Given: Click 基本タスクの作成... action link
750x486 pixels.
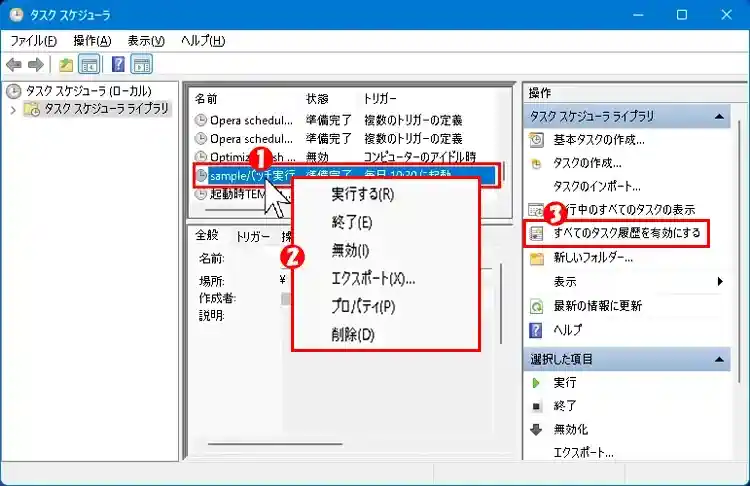Looking at the screenshot, I should point(599,140).
